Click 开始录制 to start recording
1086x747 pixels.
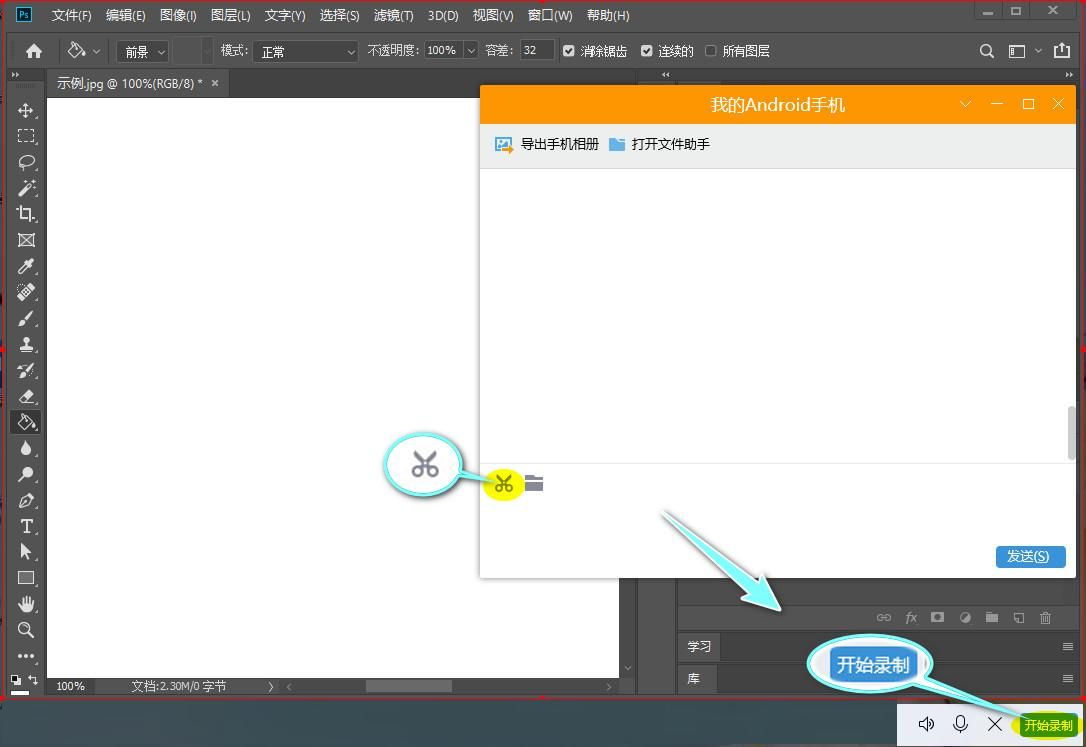click(x=1047, y=725)
